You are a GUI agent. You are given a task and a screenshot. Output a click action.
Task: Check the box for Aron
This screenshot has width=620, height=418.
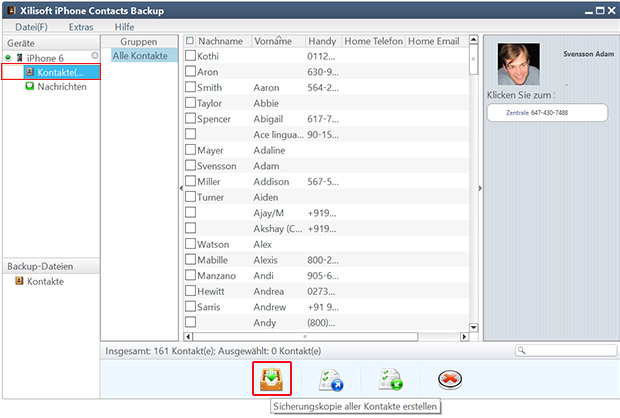click(191, 71)
